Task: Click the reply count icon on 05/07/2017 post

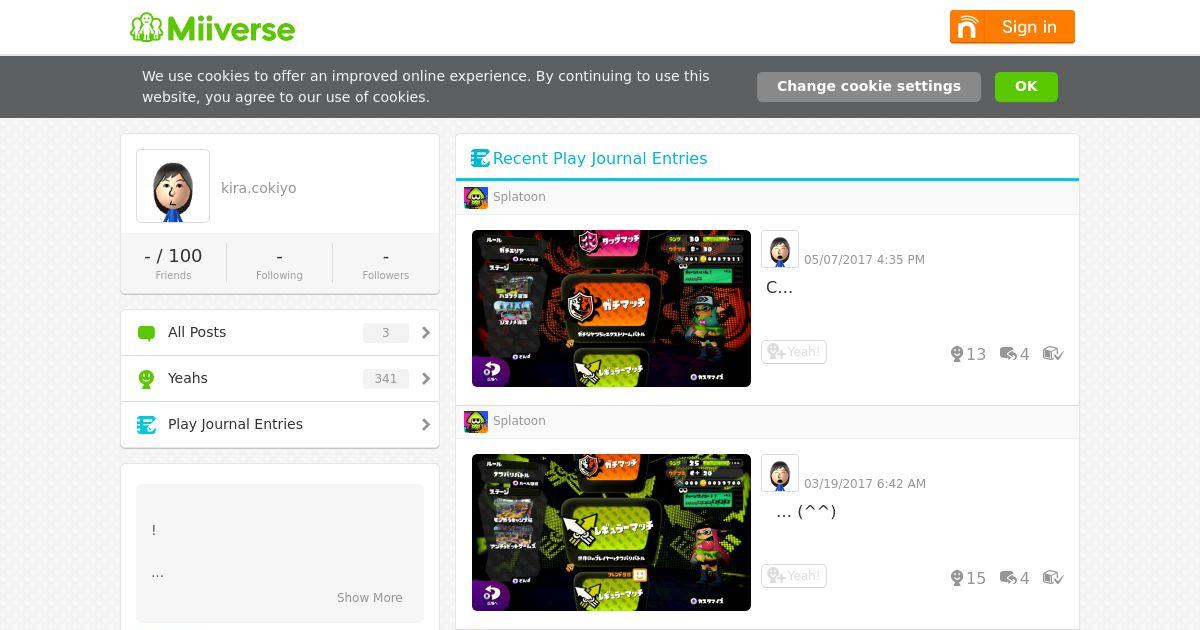Action: click(x=1008, y=354)
